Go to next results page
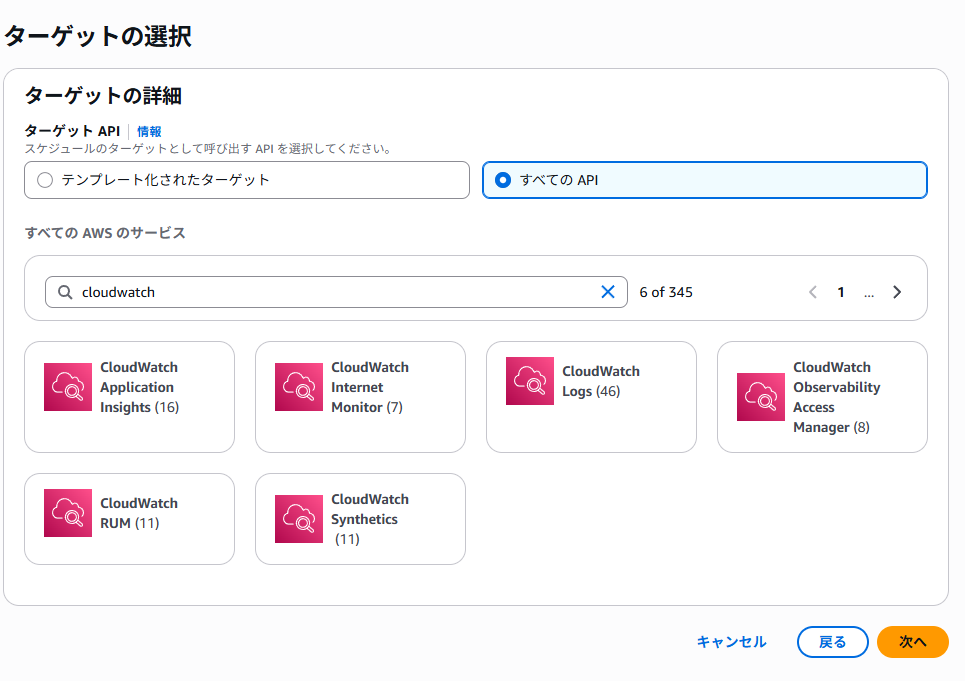965x681 pixels. [897, 292]
